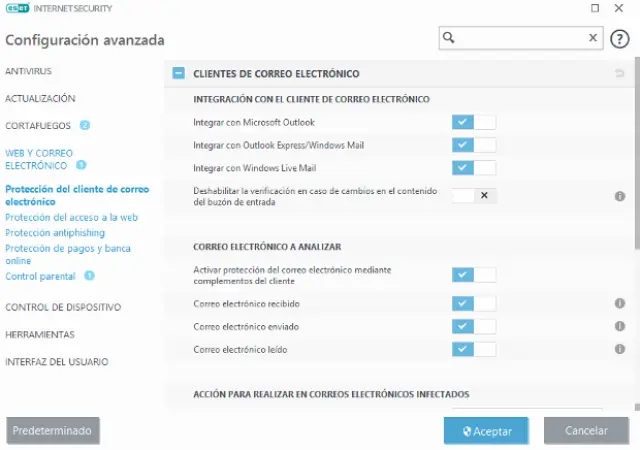640x450 pixels.
Task: Click the Predeterminado button
Action: point(53,431)
